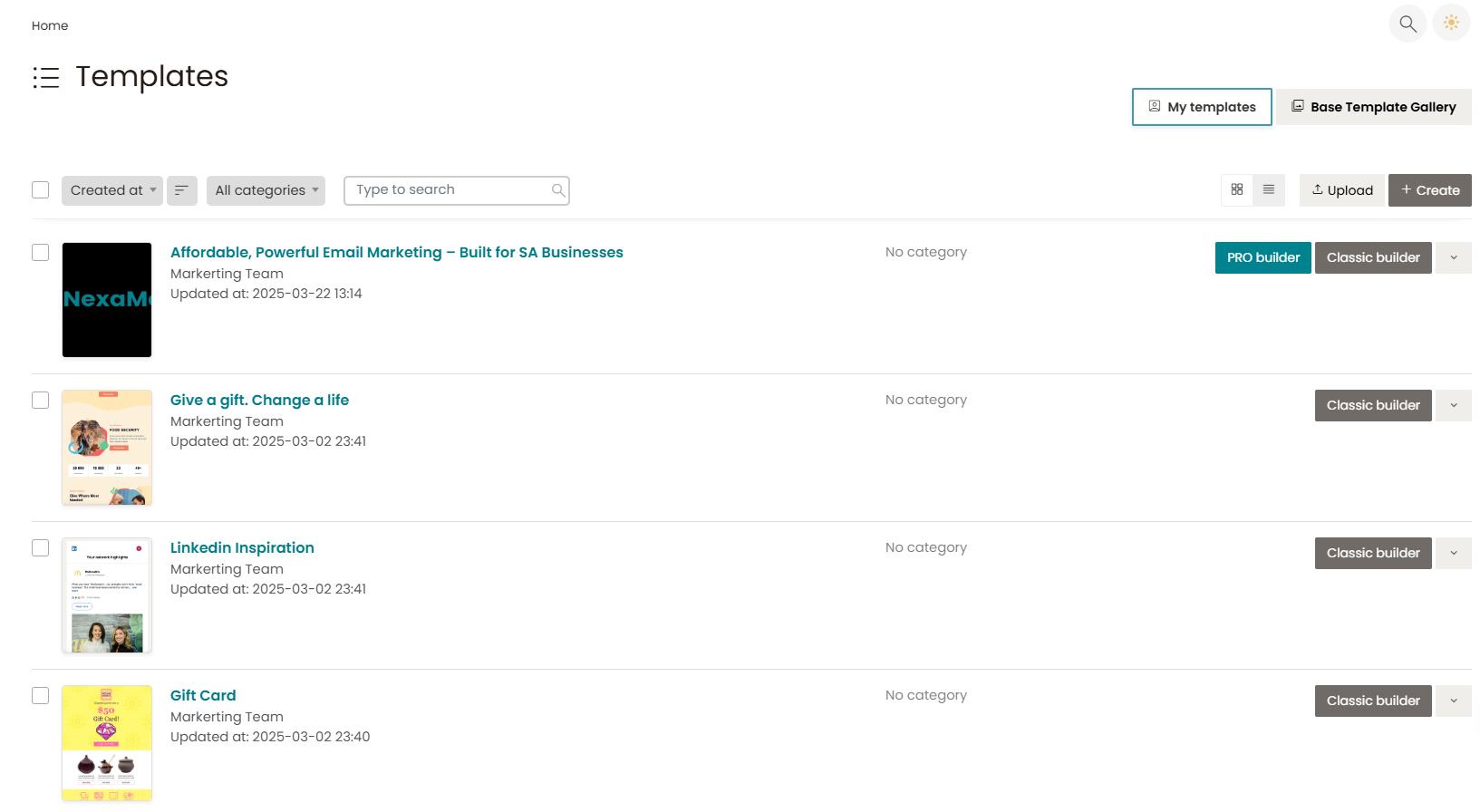Open PRO builder for Affordable Email Marketing

click(1262, 257)
